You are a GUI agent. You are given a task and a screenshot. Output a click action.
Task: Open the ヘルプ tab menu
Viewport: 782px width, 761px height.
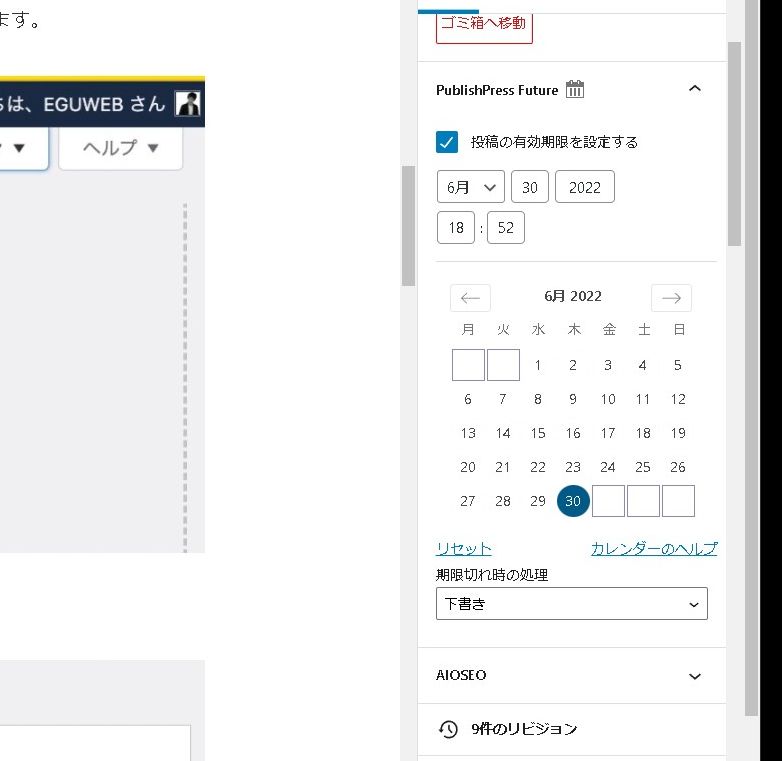point(121,148)
